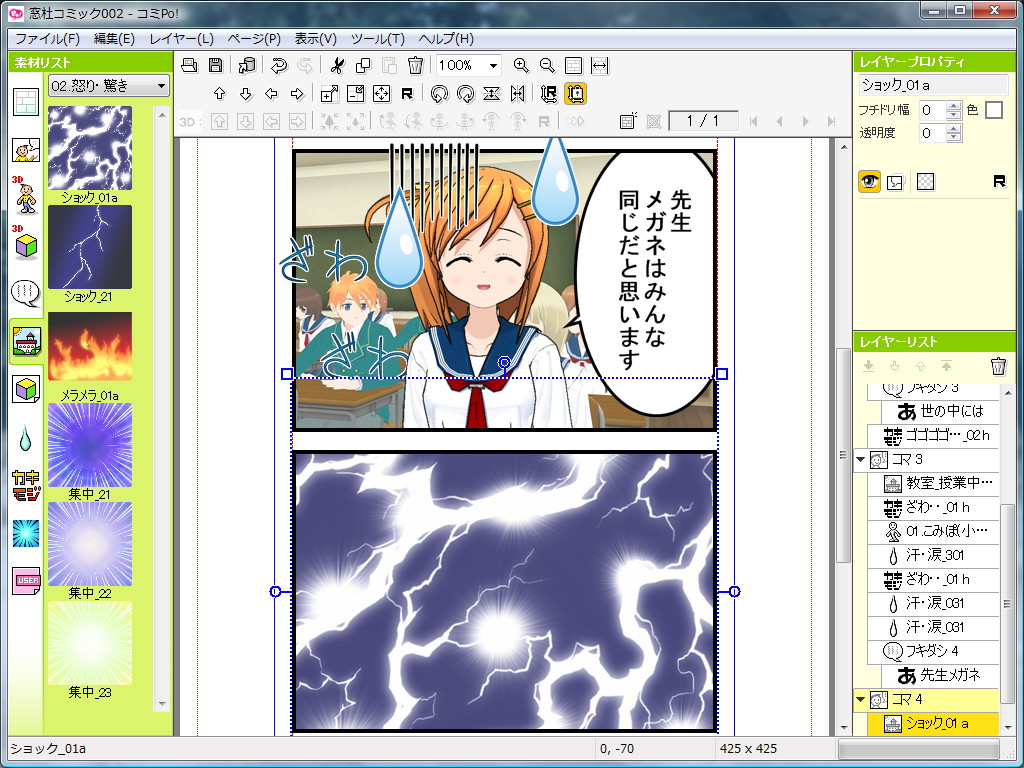Delete selection with the toolbar trash icon

click(415, 65)
